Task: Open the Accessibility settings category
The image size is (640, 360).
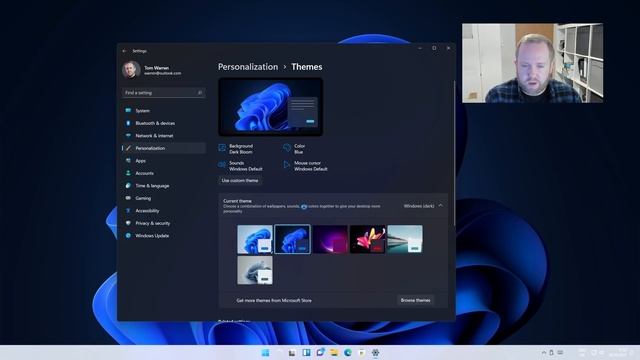Action: coord(163,211)
